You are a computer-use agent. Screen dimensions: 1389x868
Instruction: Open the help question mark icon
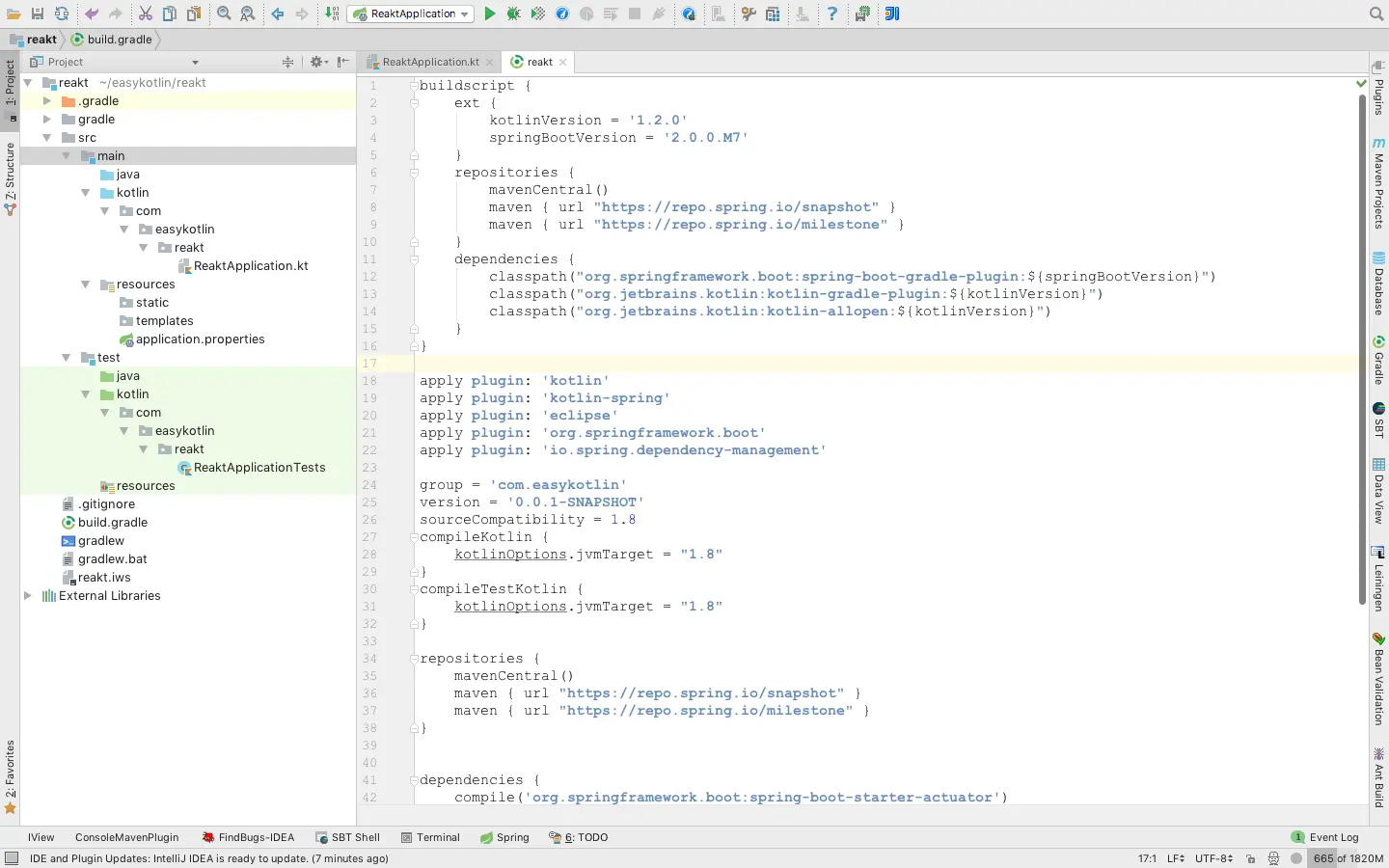pos(831,14)
